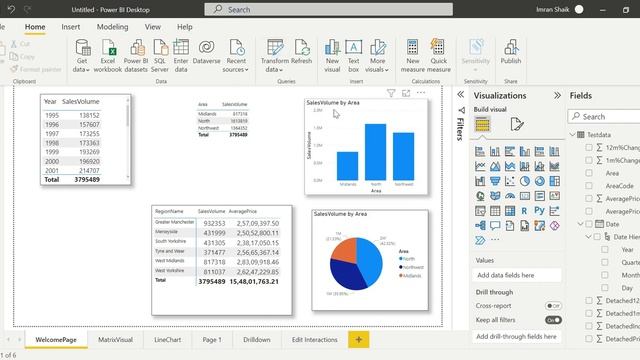The height and width of the screenshot is (360, 640).
Task: Select the Funnel visual
Action: tap(495, 181)
